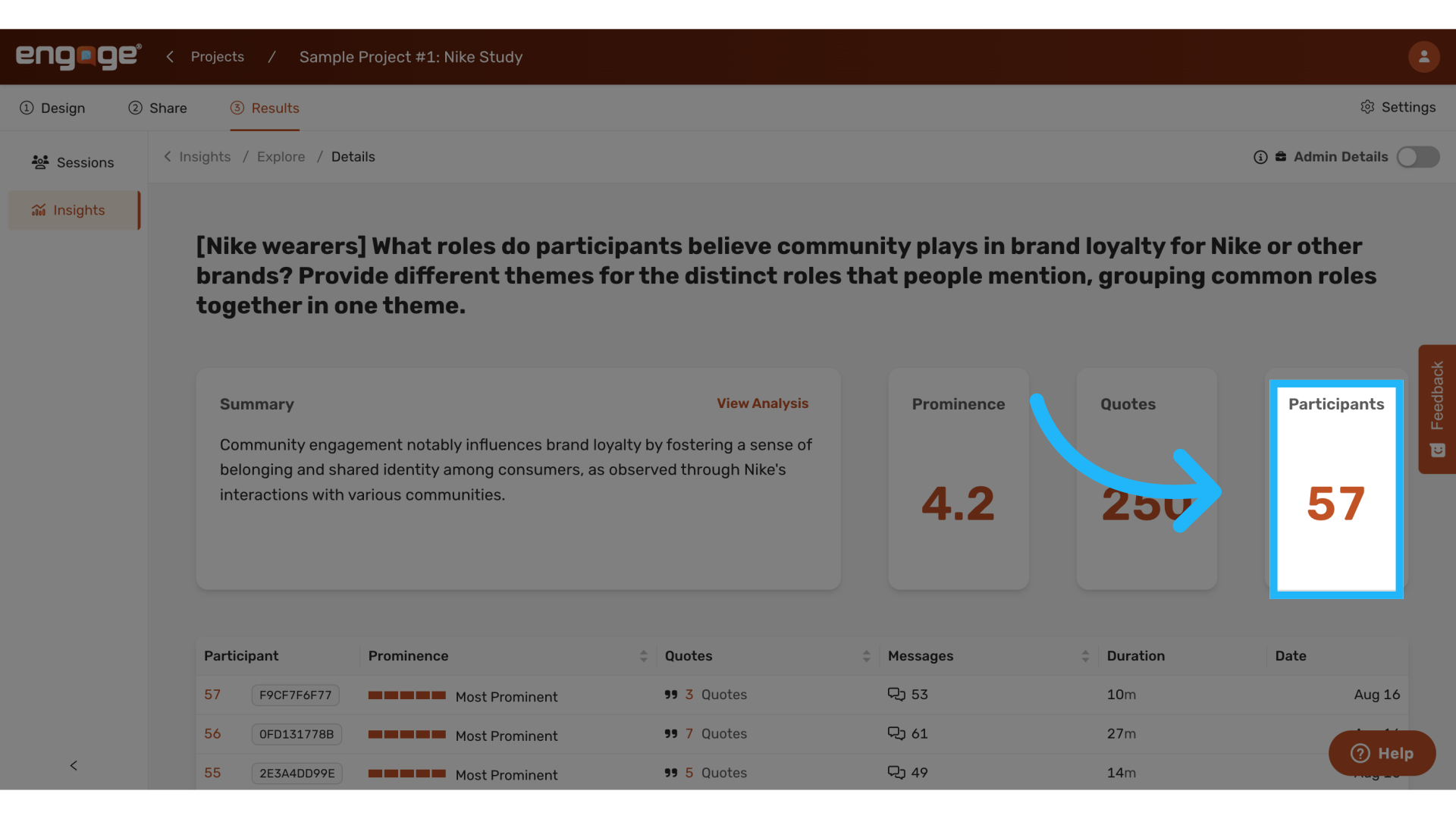The height and width of the screenshot is (819, 1456).
Task: Click participant ID 0FD131778B
Action: tap(297, 734)
